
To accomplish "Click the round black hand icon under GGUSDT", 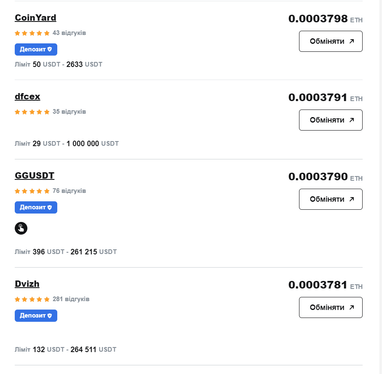I will tap(21, 228).
